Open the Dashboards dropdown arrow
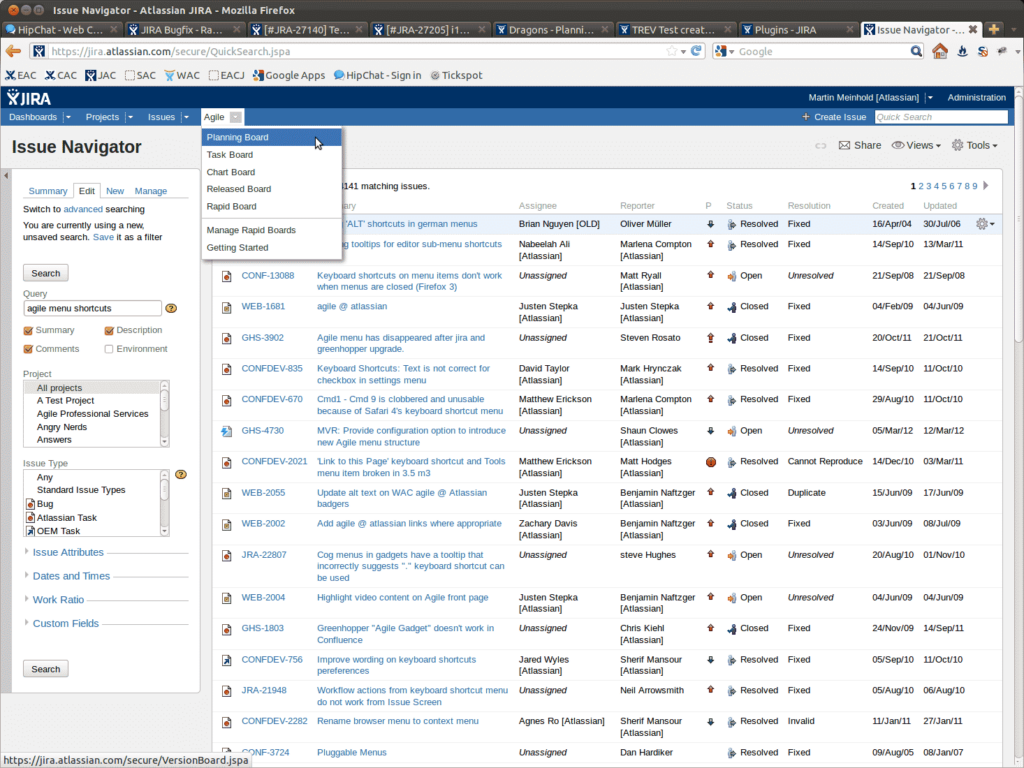The width and height of the screenshot is (1024, 768). tap(68, 117)
